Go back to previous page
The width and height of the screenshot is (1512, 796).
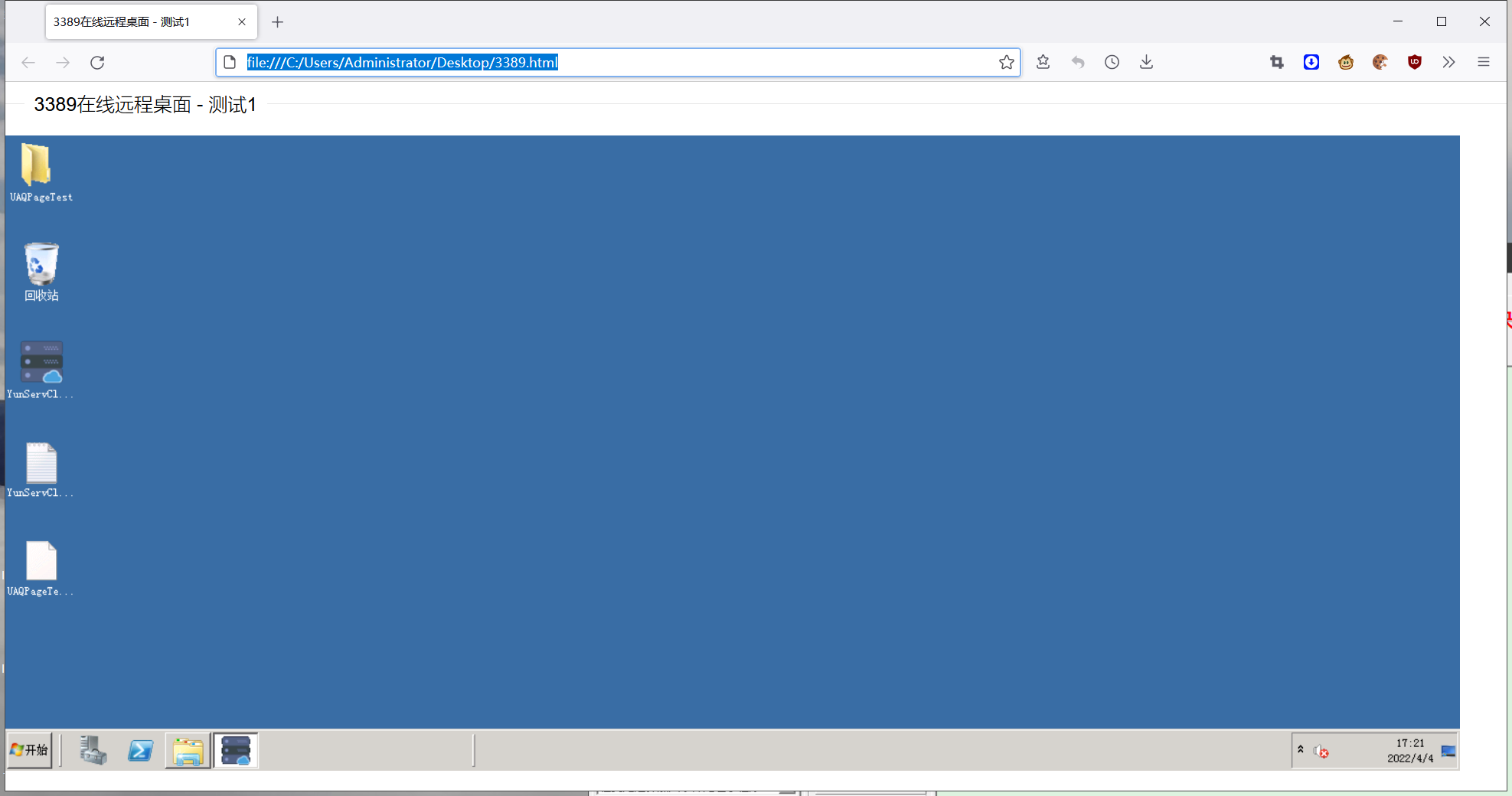[x=28, y=63]
